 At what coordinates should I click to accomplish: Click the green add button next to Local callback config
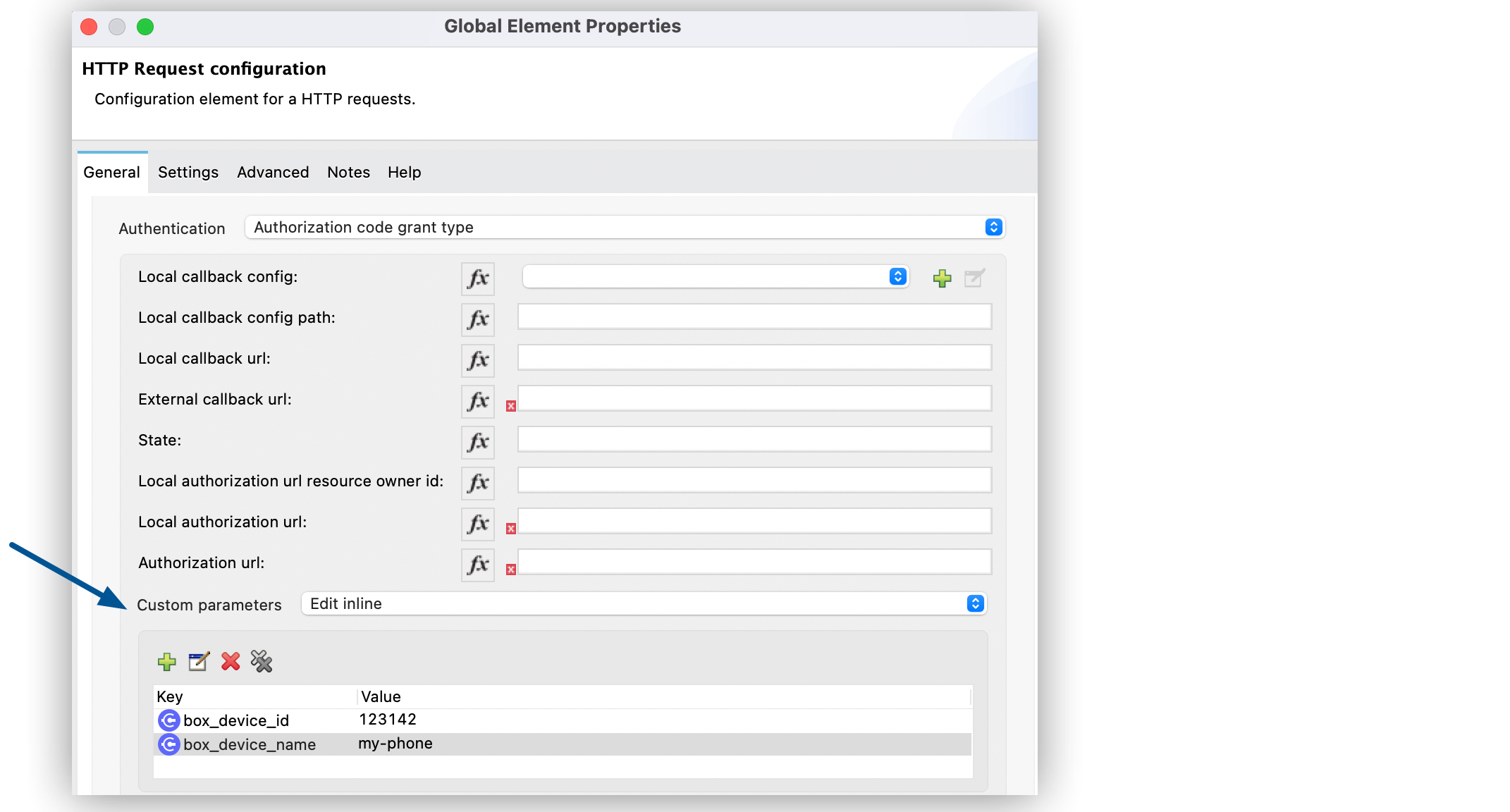[x=942, y=278]
